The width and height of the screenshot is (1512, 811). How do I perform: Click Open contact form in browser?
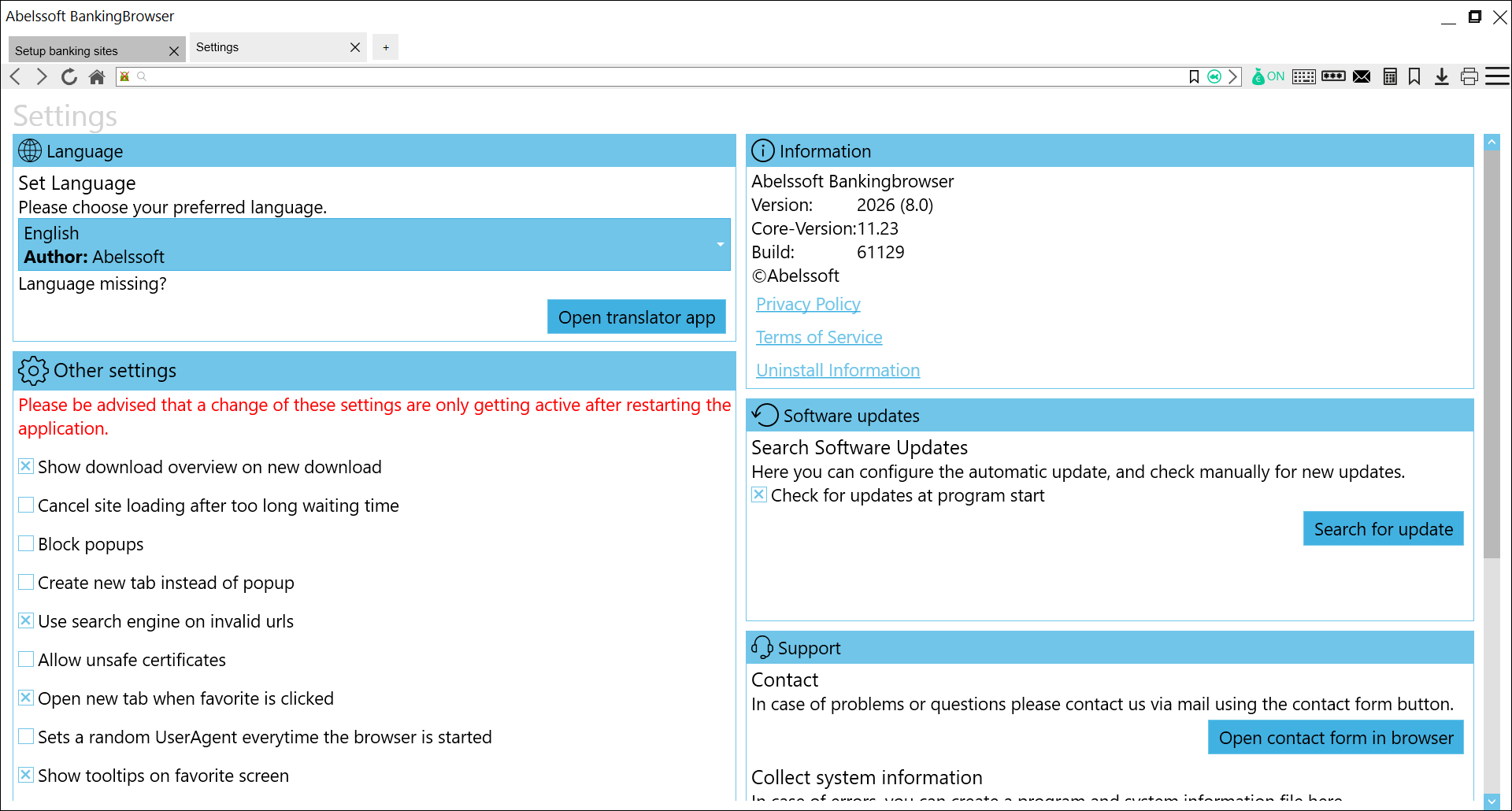(x=1336, y=737)
